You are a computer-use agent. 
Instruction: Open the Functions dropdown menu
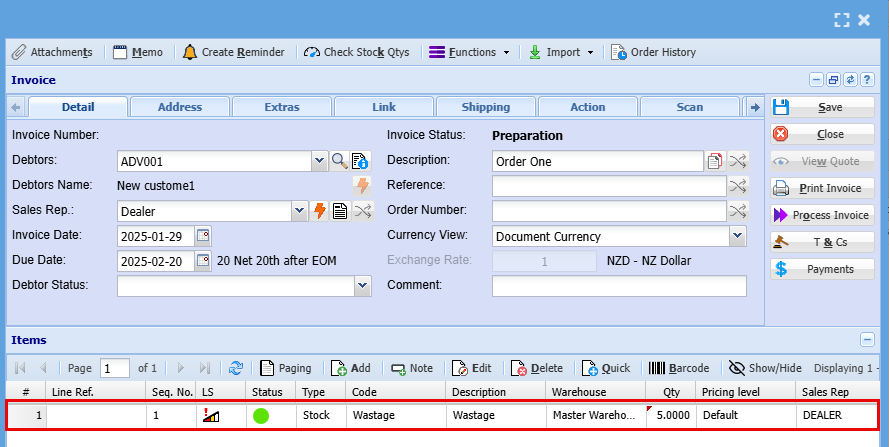click(469, 52)
